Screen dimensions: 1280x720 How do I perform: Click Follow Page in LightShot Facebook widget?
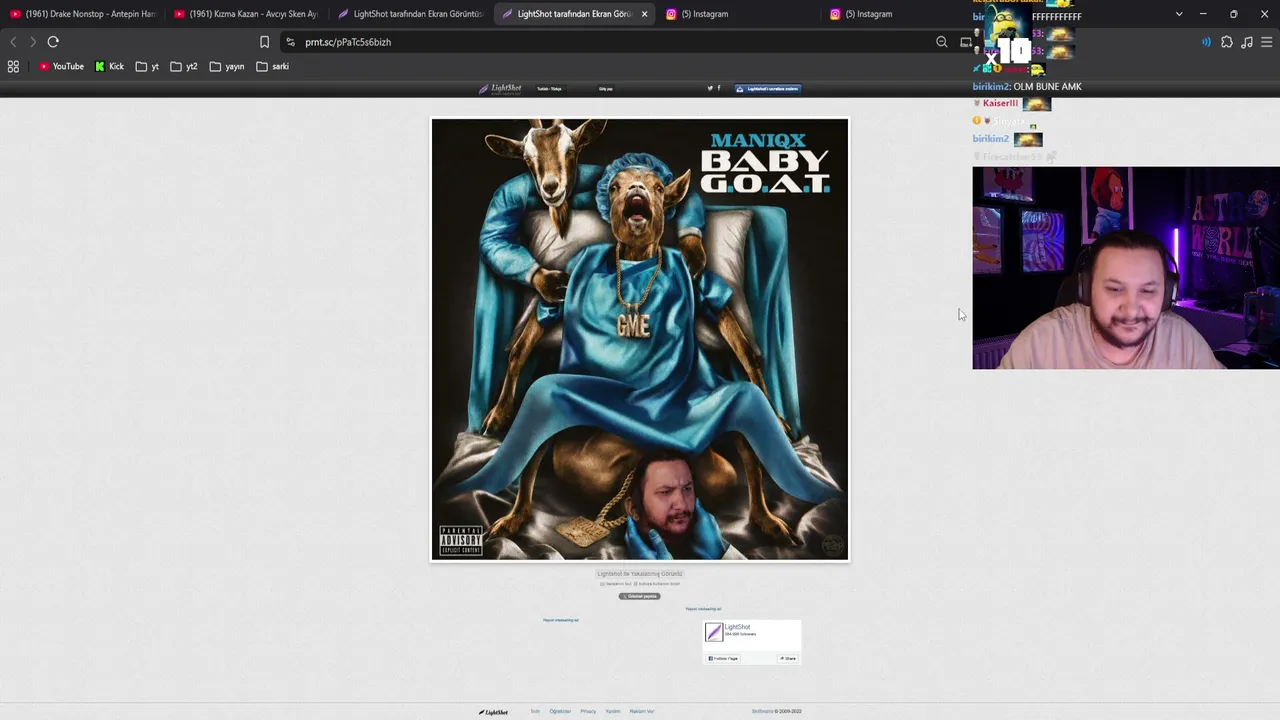[723, 658]
